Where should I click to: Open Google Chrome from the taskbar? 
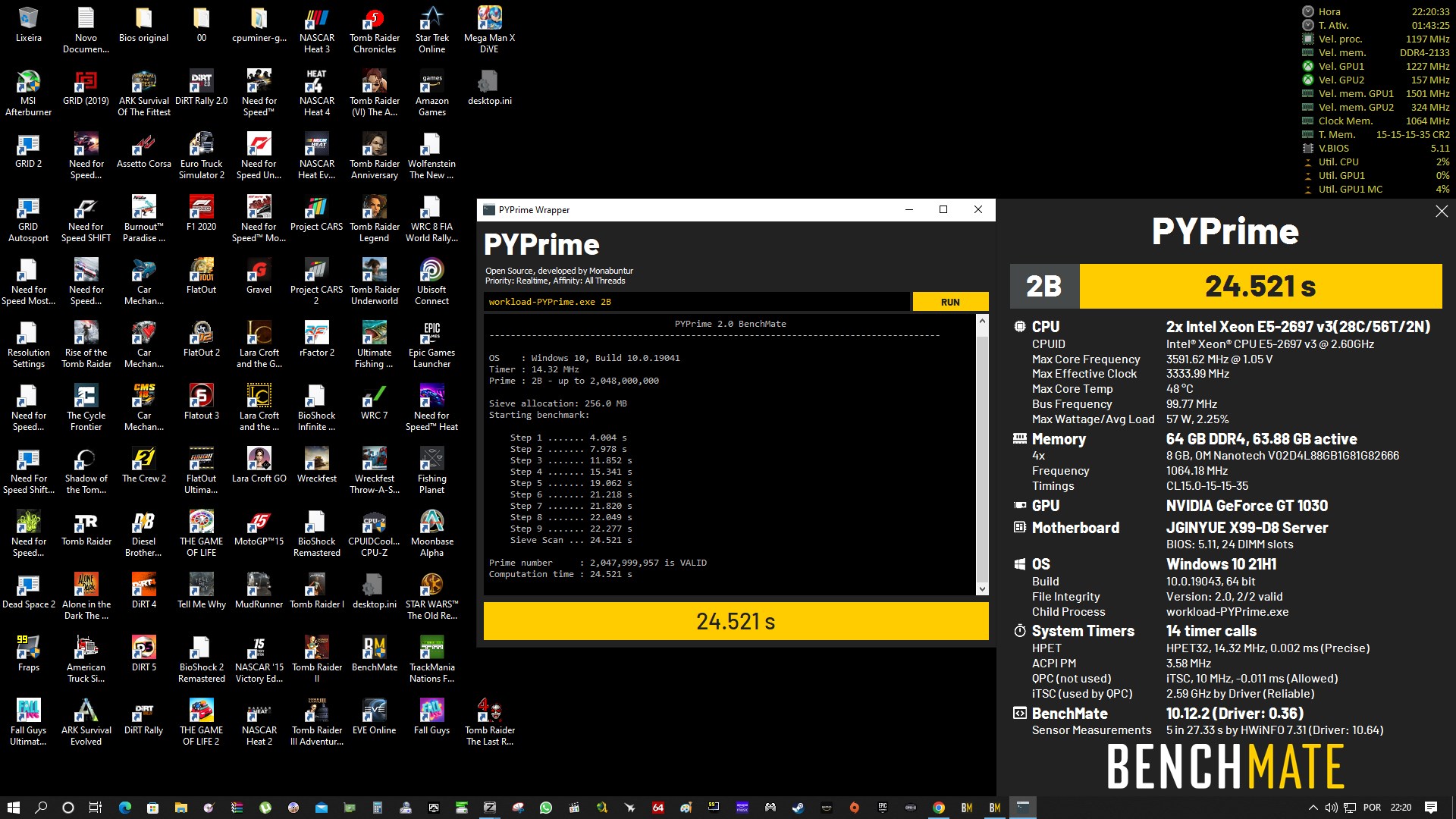coord(938,808)
